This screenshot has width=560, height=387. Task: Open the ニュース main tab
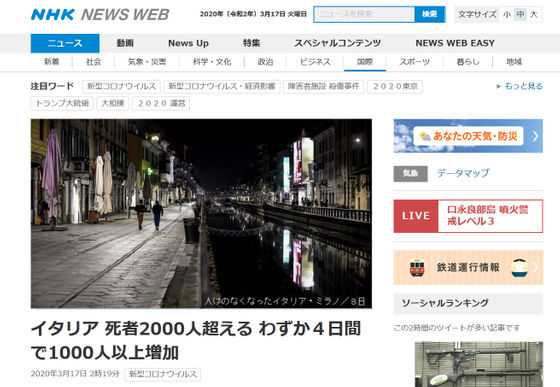click(x=65, y=43)
